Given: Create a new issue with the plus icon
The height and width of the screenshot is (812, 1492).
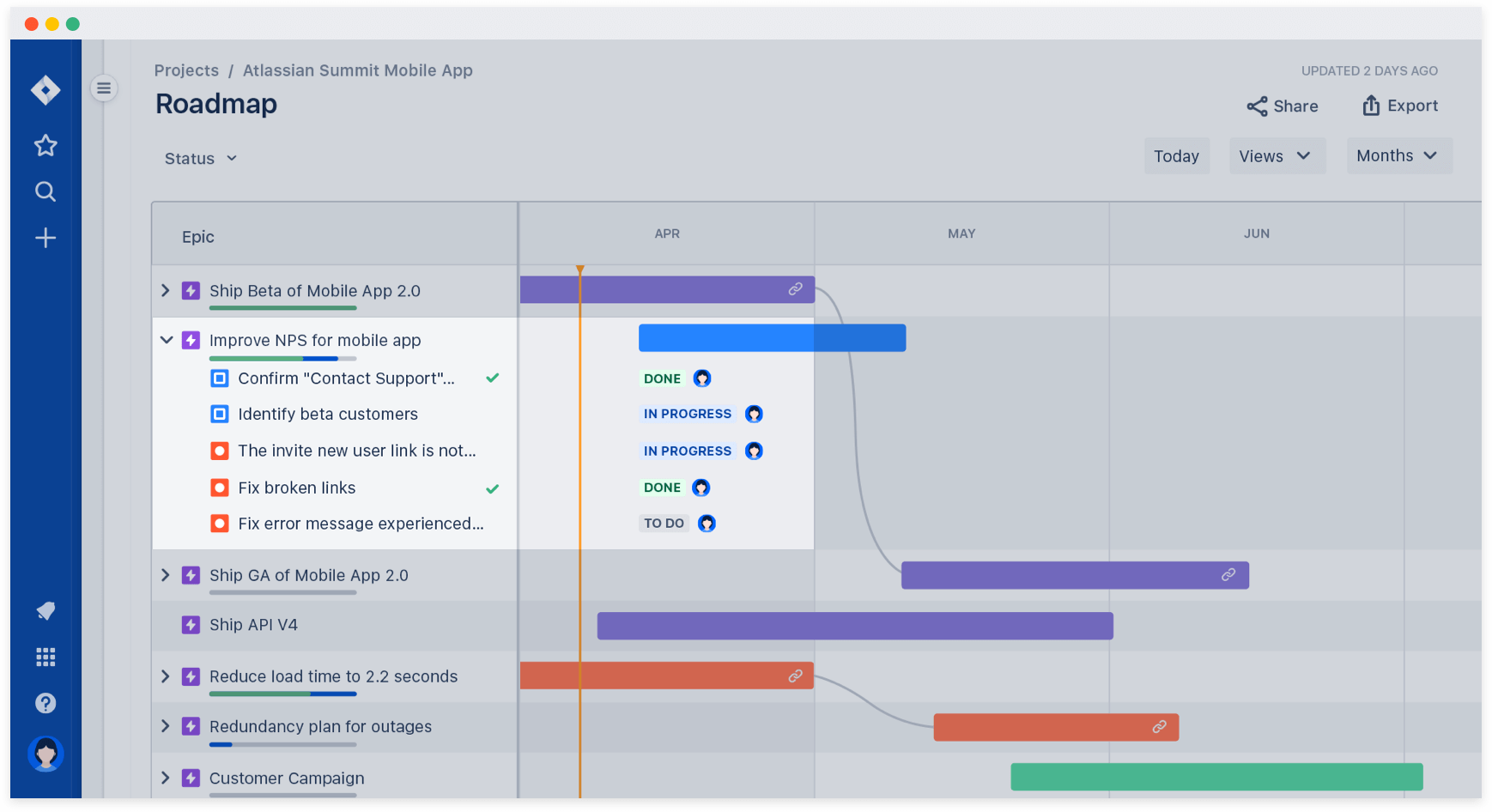Looking at the screenshot, I should [45, 238].
